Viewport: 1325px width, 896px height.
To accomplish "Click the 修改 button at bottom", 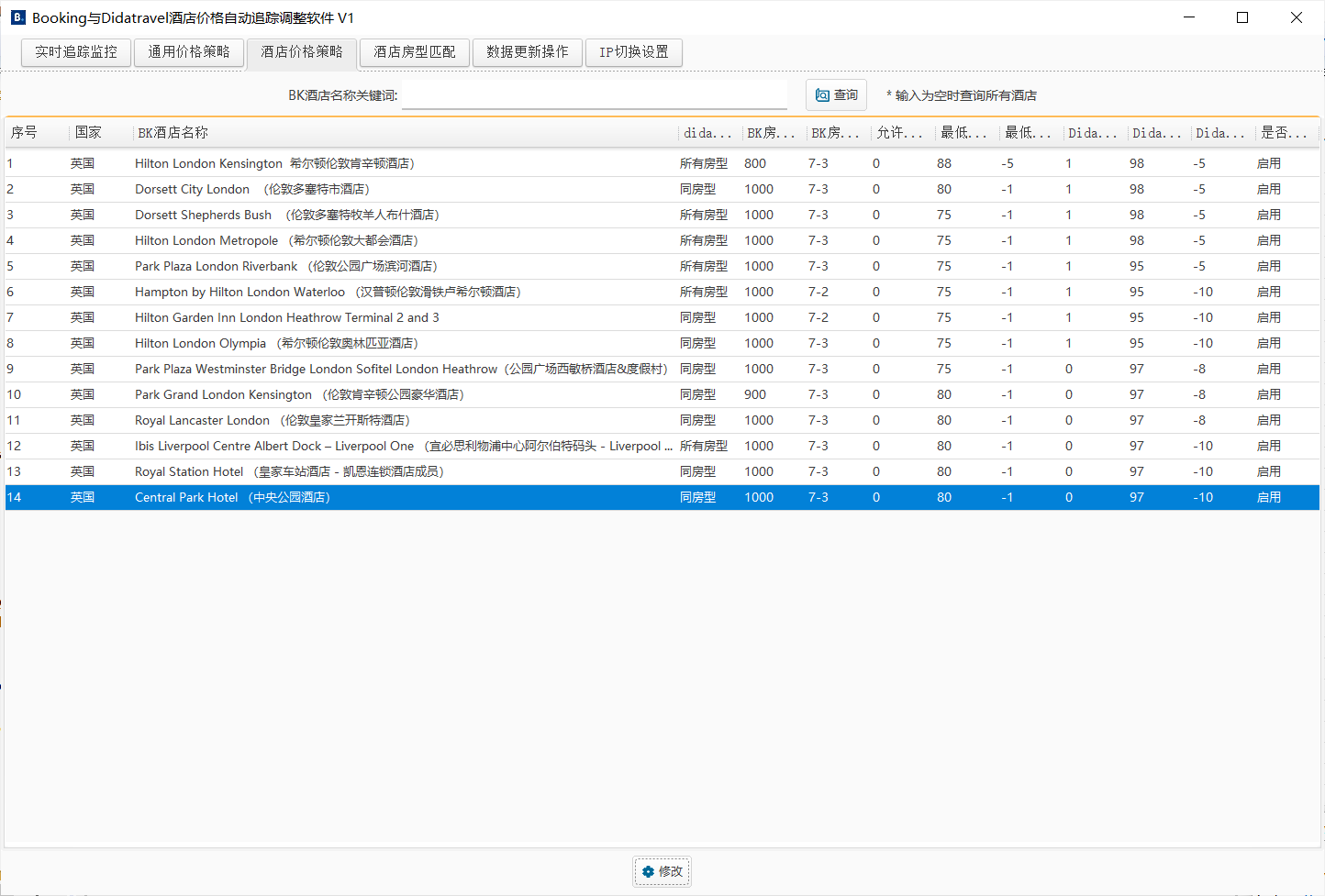I will click(662, 871).
